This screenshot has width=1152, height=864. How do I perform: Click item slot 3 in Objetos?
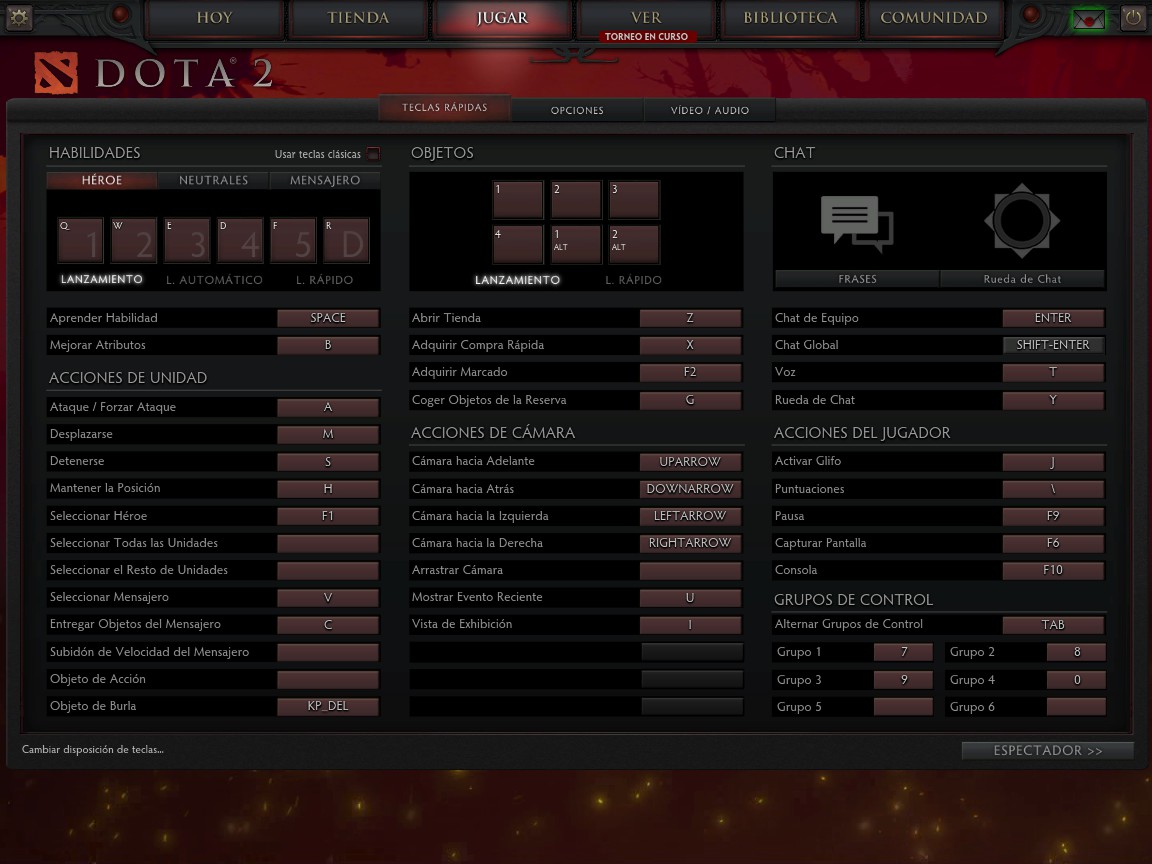click(634, 200)
